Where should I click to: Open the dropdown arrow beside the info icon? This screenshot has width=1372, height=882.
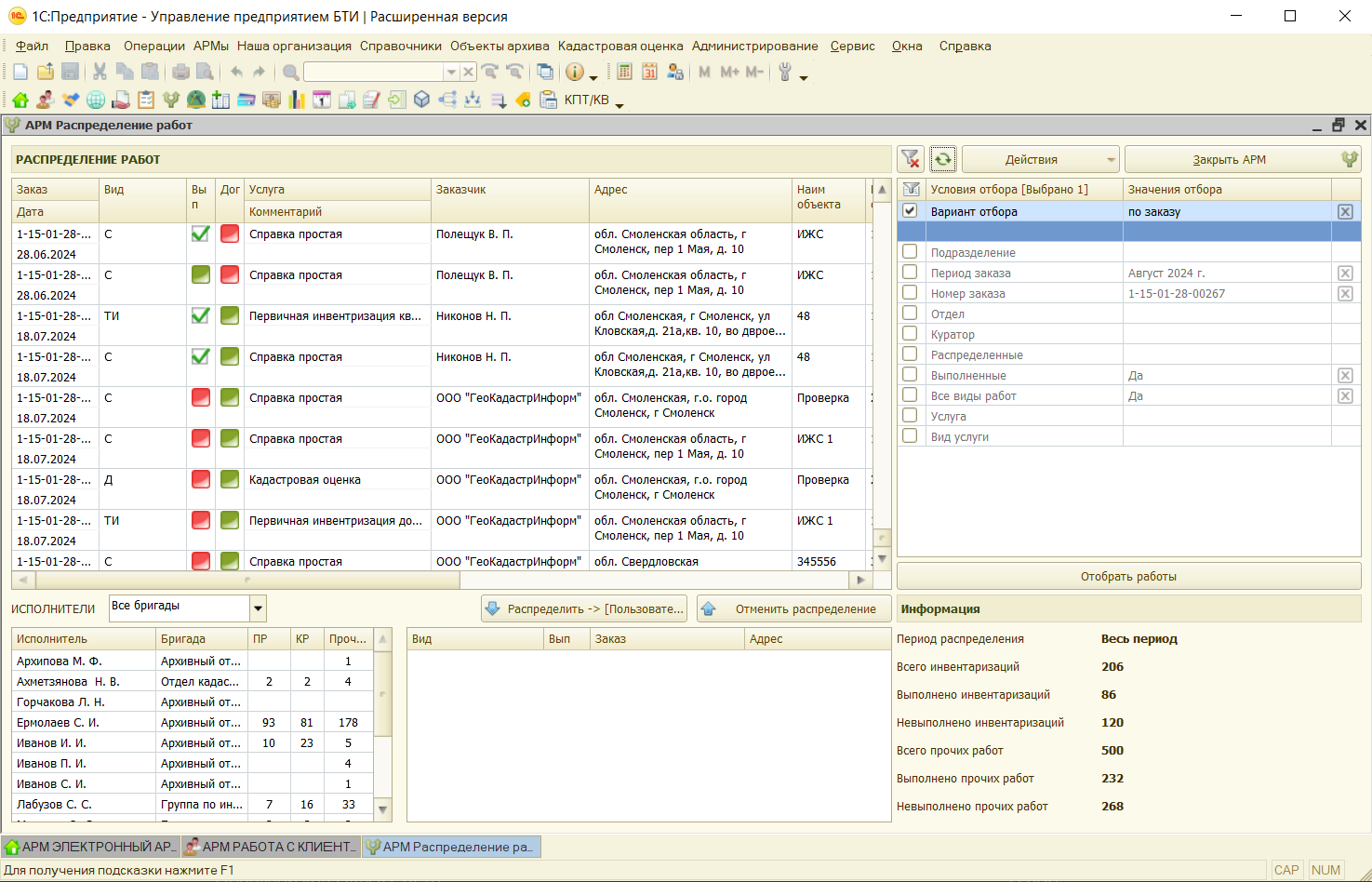[x=593, y=76]
